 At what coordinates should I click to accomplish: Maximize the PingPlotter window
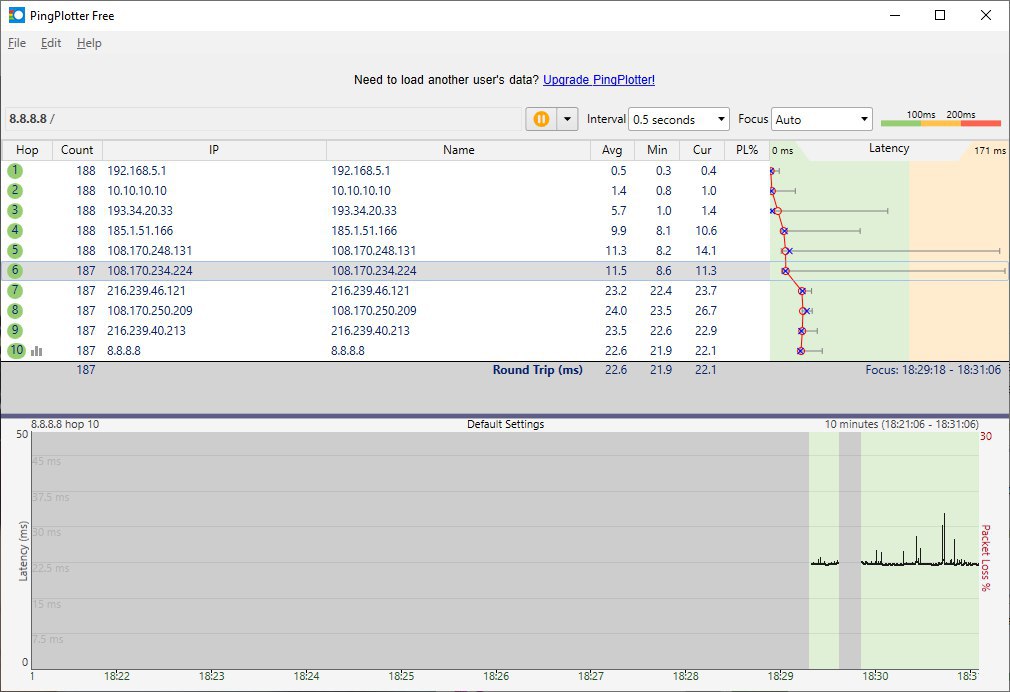tap(940, 15)
